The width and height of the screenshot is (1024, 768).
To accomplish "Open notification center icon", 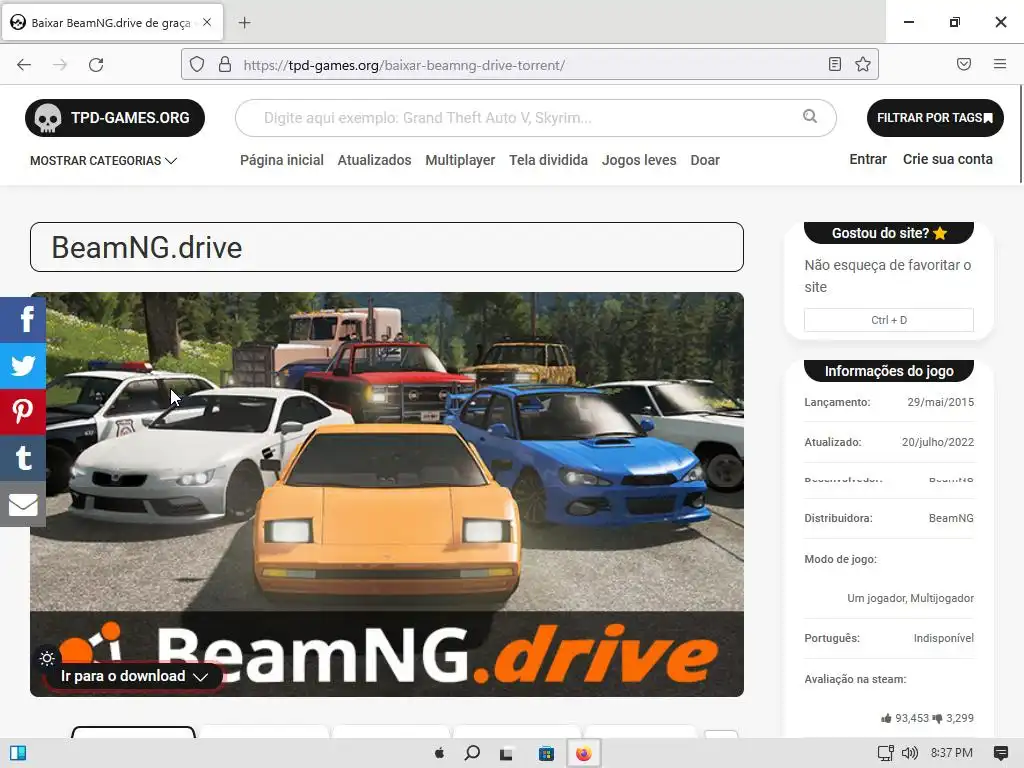I will pos(1000,754).
